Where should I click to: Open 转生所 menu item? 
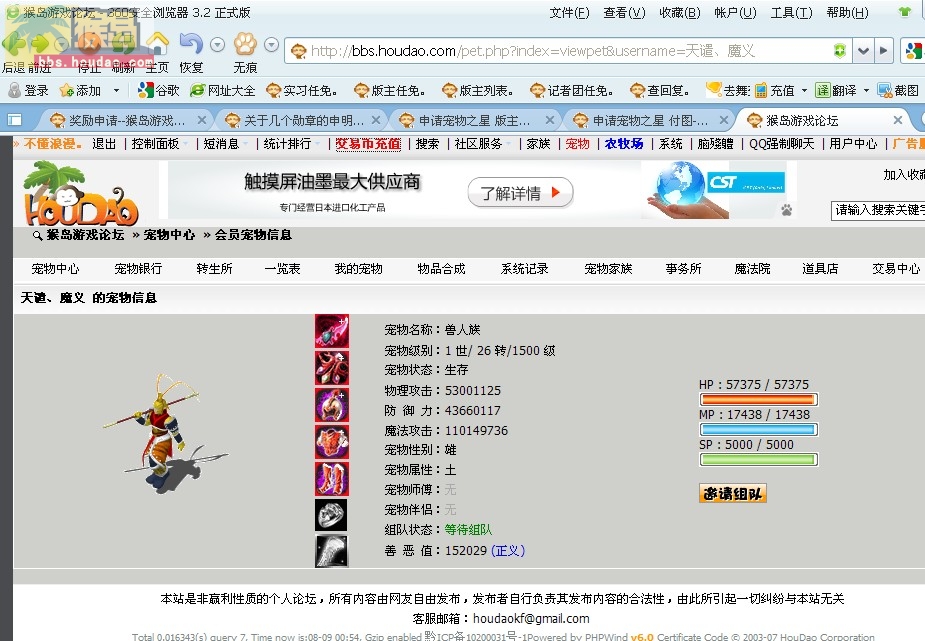click(214, 269)
